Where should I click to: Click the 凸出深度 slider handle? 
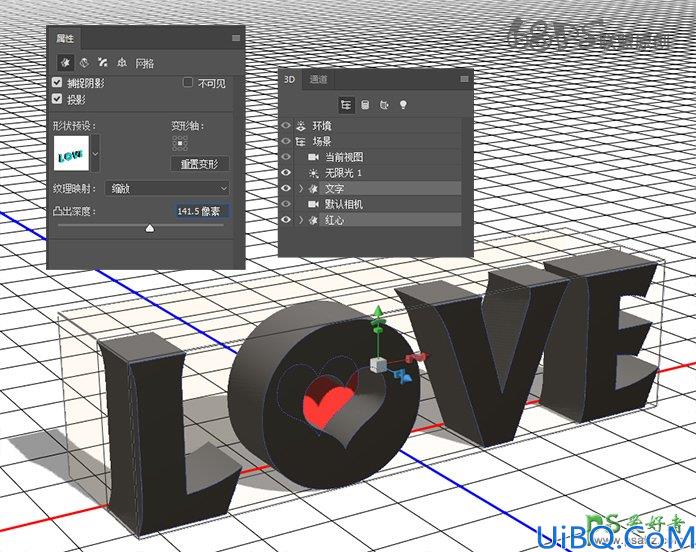pyautogui.click(x=150, y=228)
